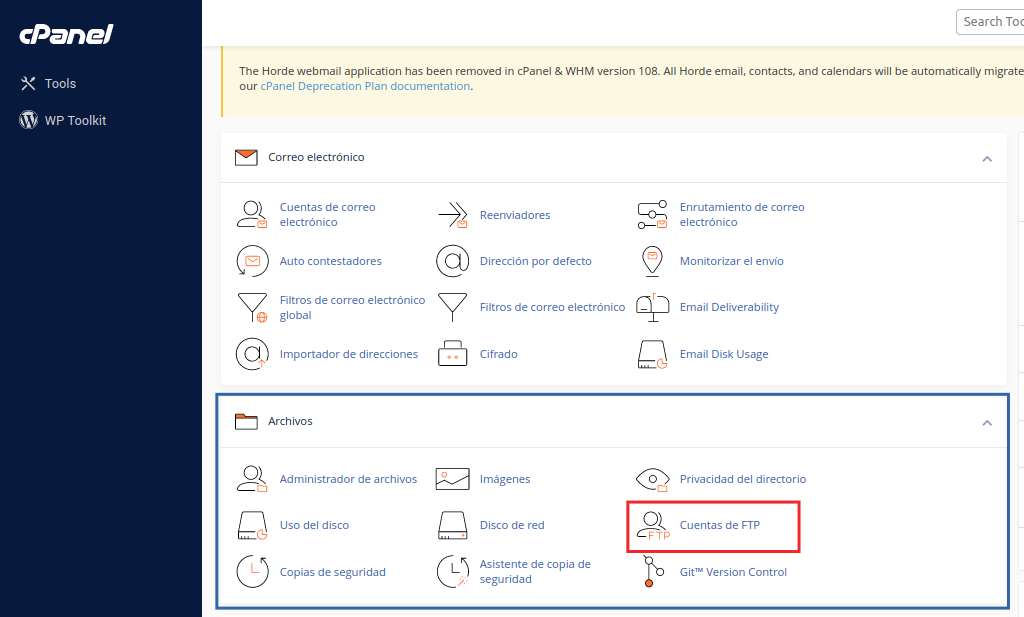Screen dimensions: 1024x617
Task: Select the Reenviadores arrow icon
Action: 453,215
